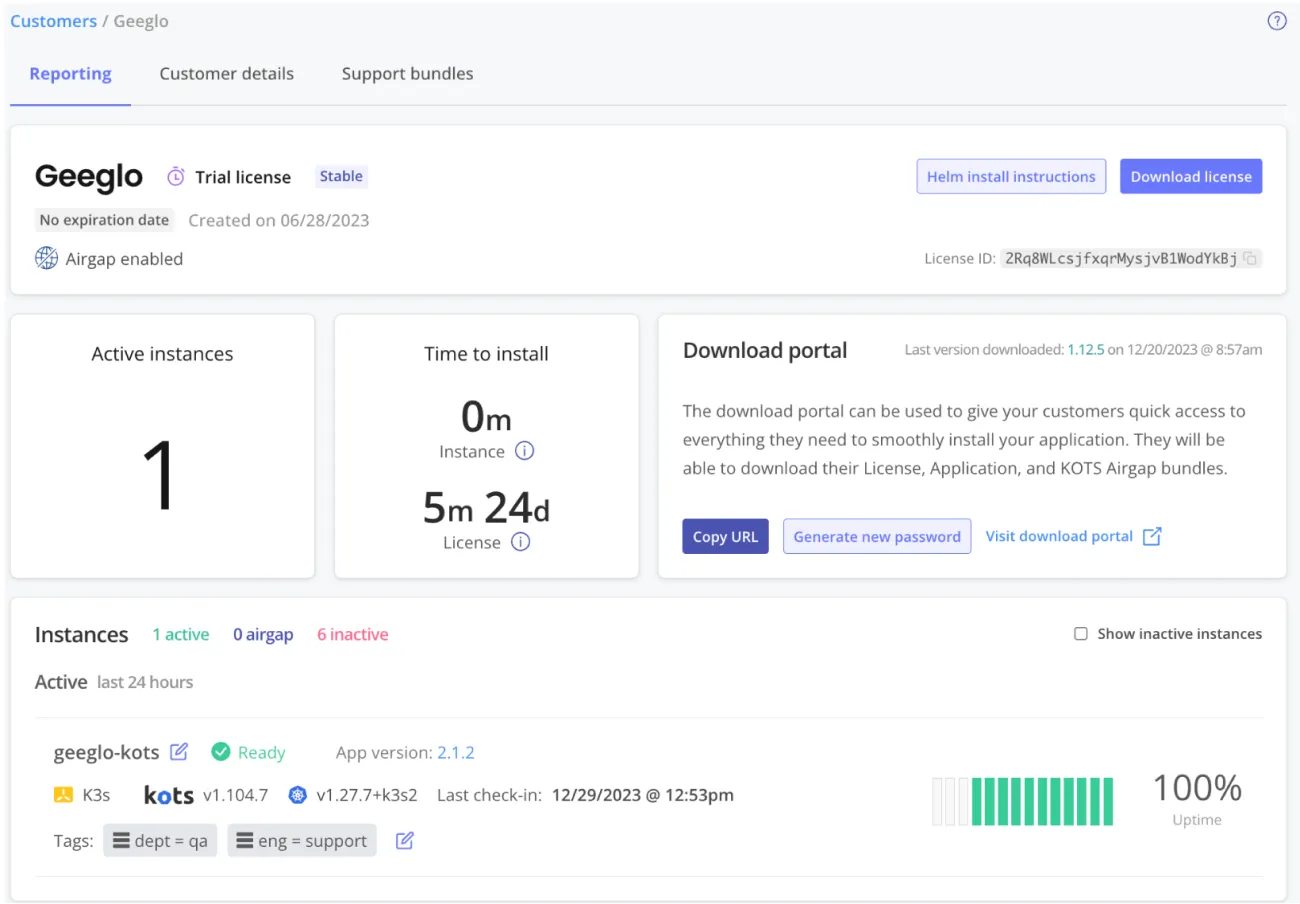Viewport: 1300px width, 904px height.
Task: Open Helm install instructions
Action: click(x=1011, y=176)
